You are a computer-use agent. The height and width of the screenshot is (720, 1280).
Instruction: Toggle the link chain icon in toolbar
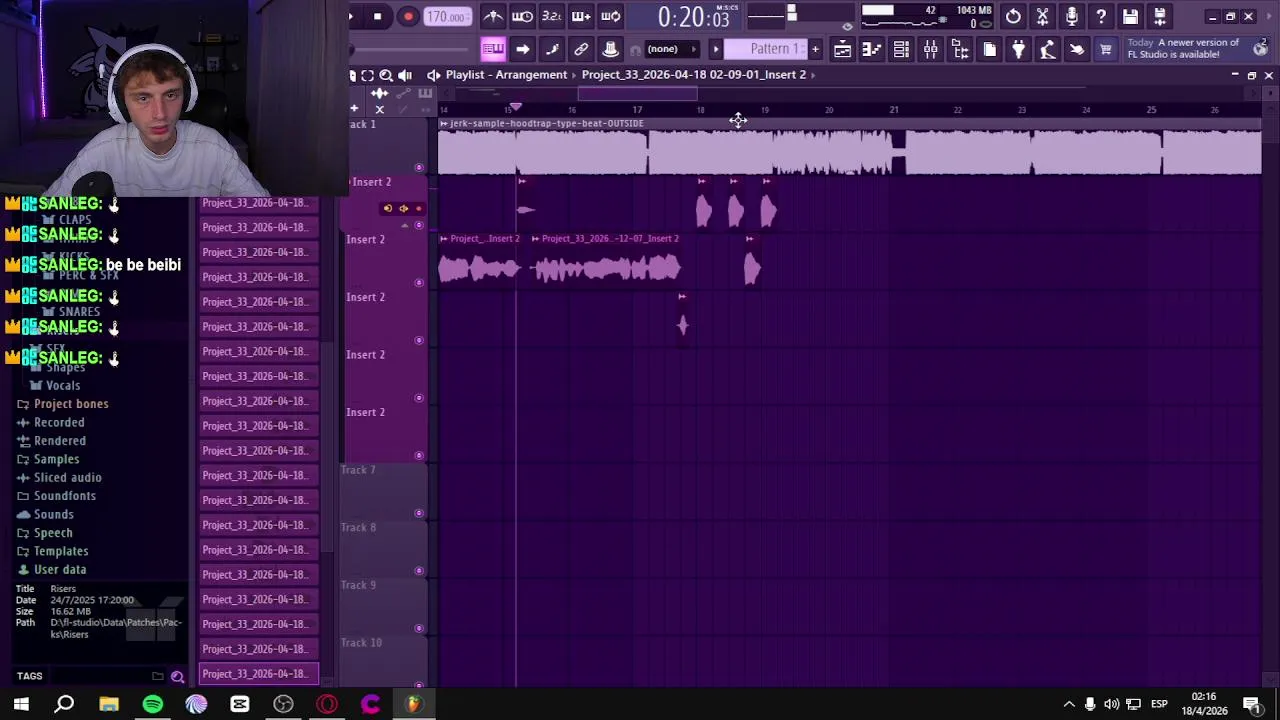click(581, 49)
